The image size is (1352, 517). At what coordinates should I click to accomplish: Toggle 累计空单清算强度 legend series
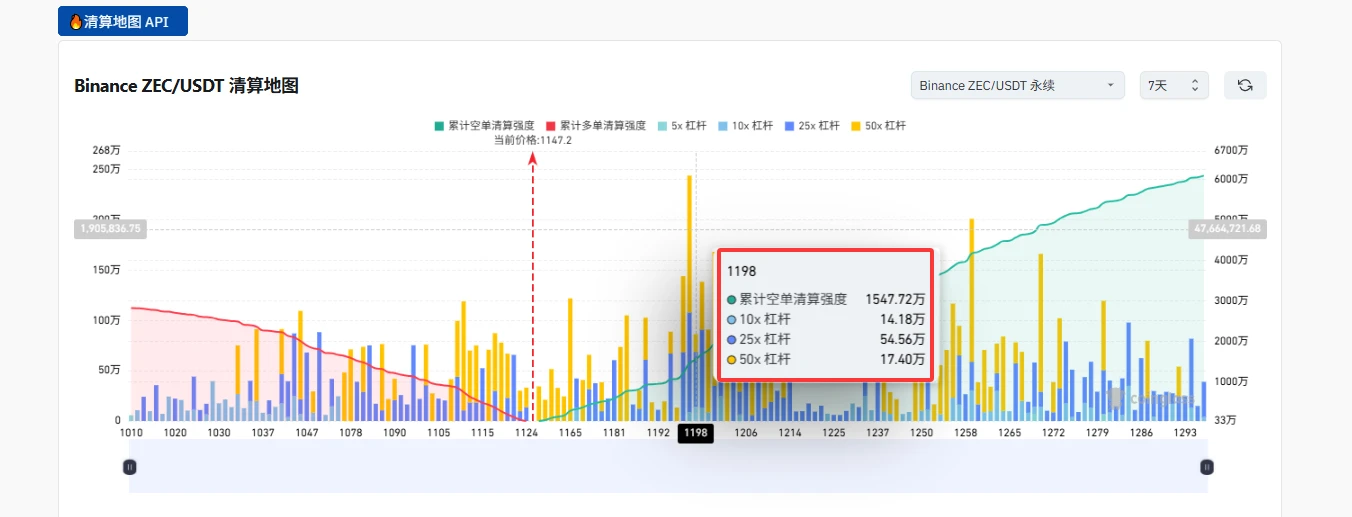[x=483, y=126]
